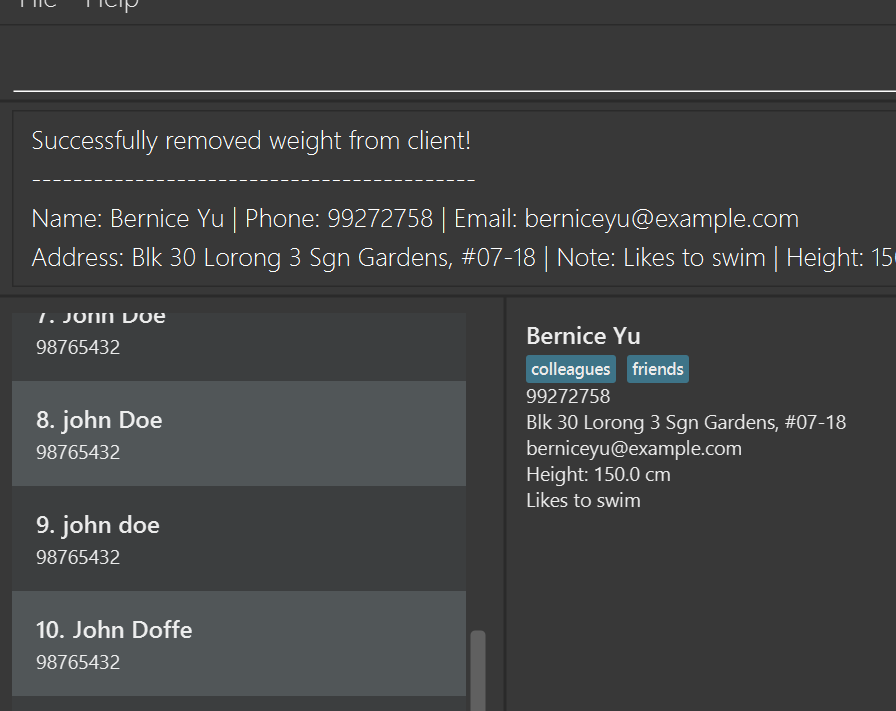
Task: Select client 9. john doe
Action: click(x=238, y=538)
